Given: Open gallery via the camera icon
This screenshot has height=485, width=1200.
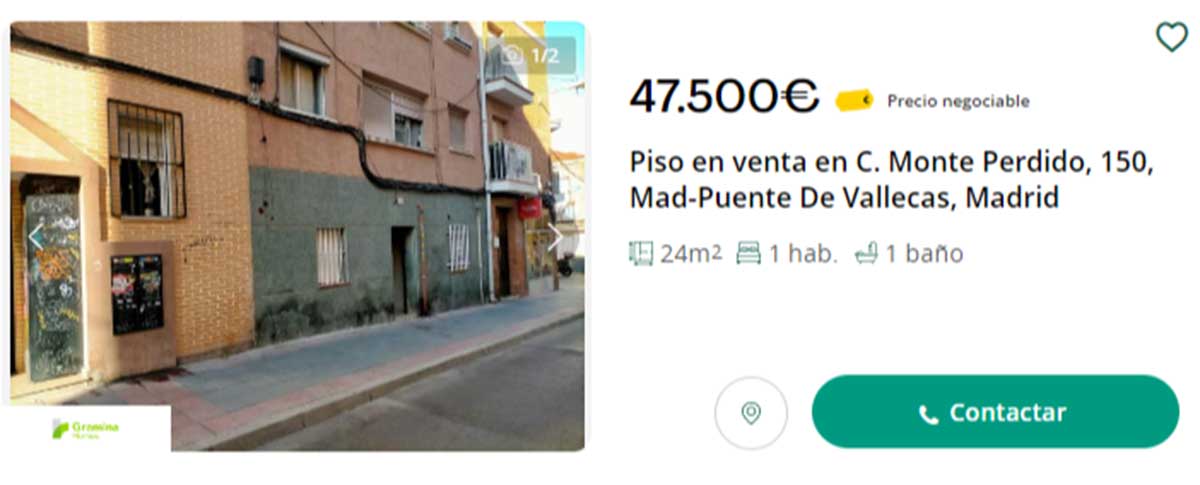Looking at the screenshot, I should pos(513,55).
